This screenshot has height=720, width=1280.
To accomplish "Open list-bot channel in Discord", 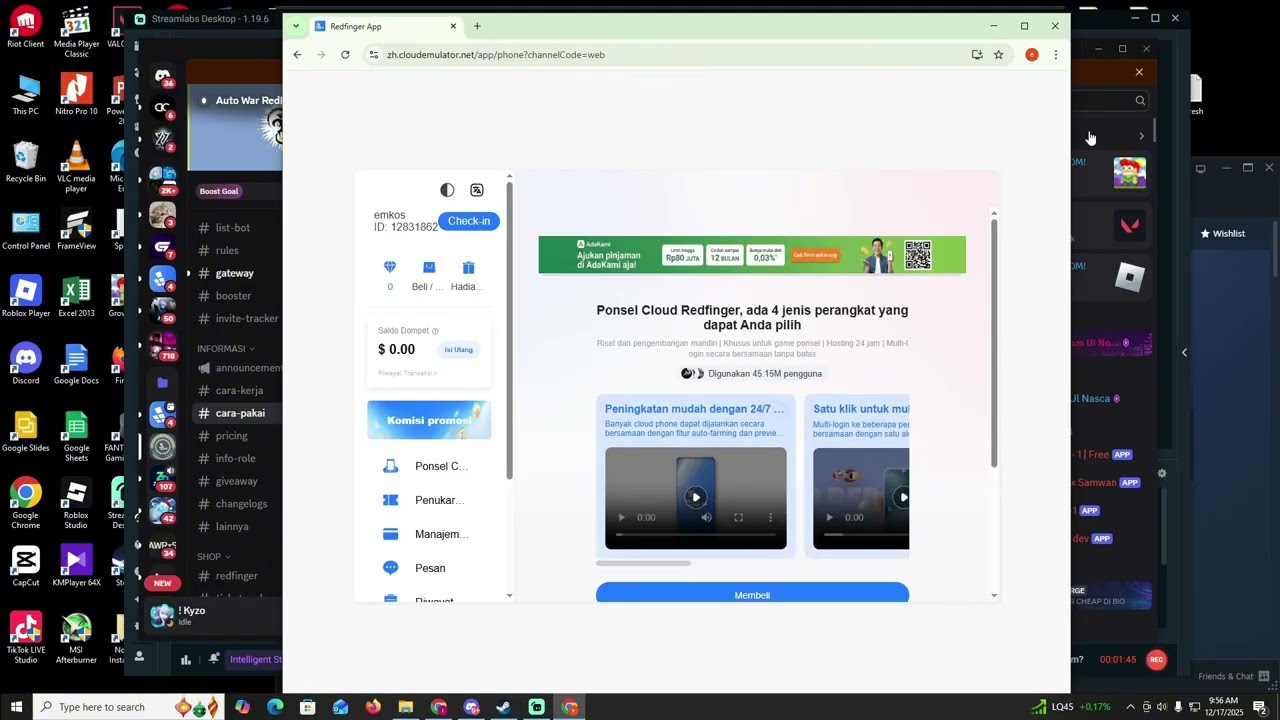I will click(x=233, y=228).
